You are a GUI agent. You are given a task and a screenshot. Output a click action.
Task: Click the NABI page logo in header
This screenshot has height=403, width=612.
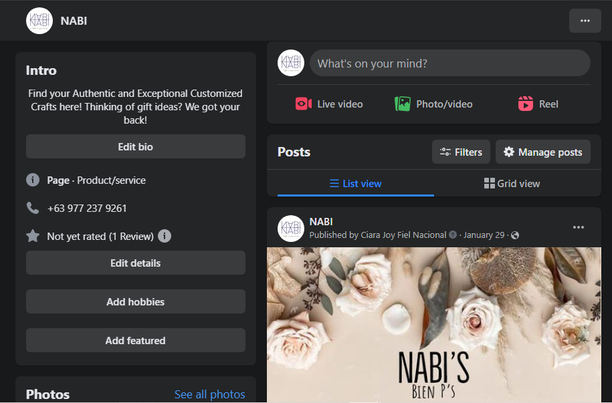(40, 20)
